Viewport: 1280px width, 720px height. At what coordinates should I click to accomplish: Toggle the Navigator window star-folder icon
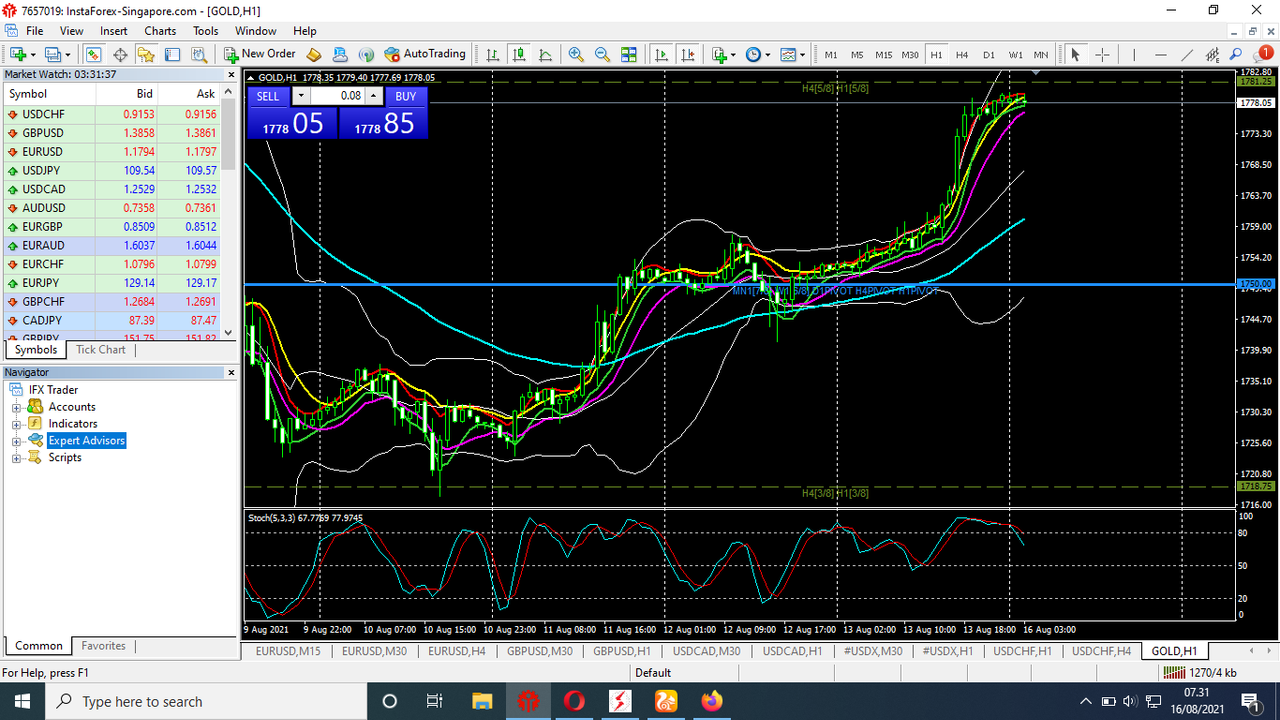click(x=146, y=54)
